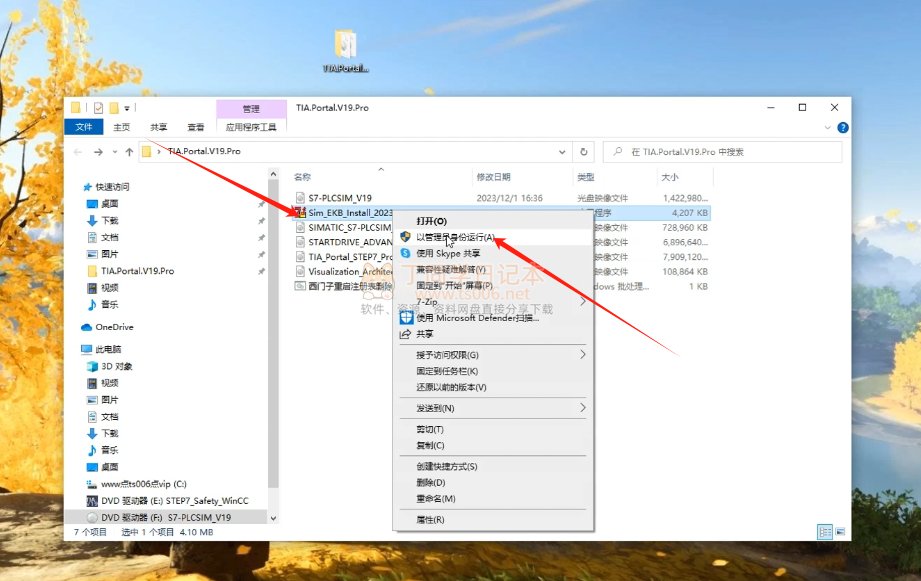Viewport: 921px width, 581px height.
Task: Switch to Large icons view in status bar
Action: tap(841, 532)
